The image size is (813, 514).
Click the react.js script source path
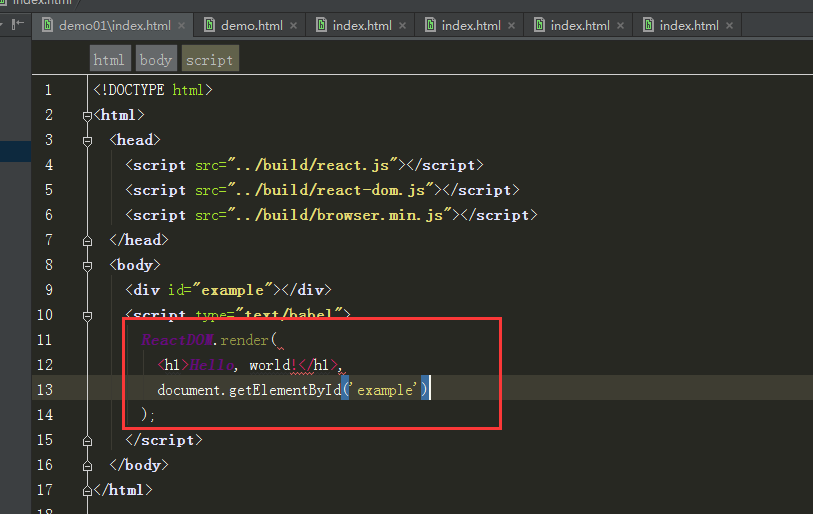tap(313, 165)
